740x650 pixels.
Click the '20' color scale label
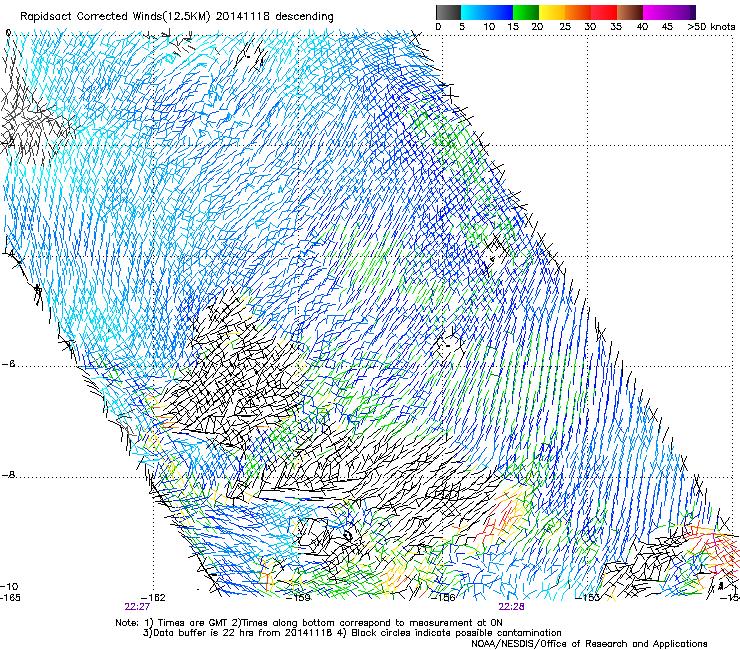(537, 27)
